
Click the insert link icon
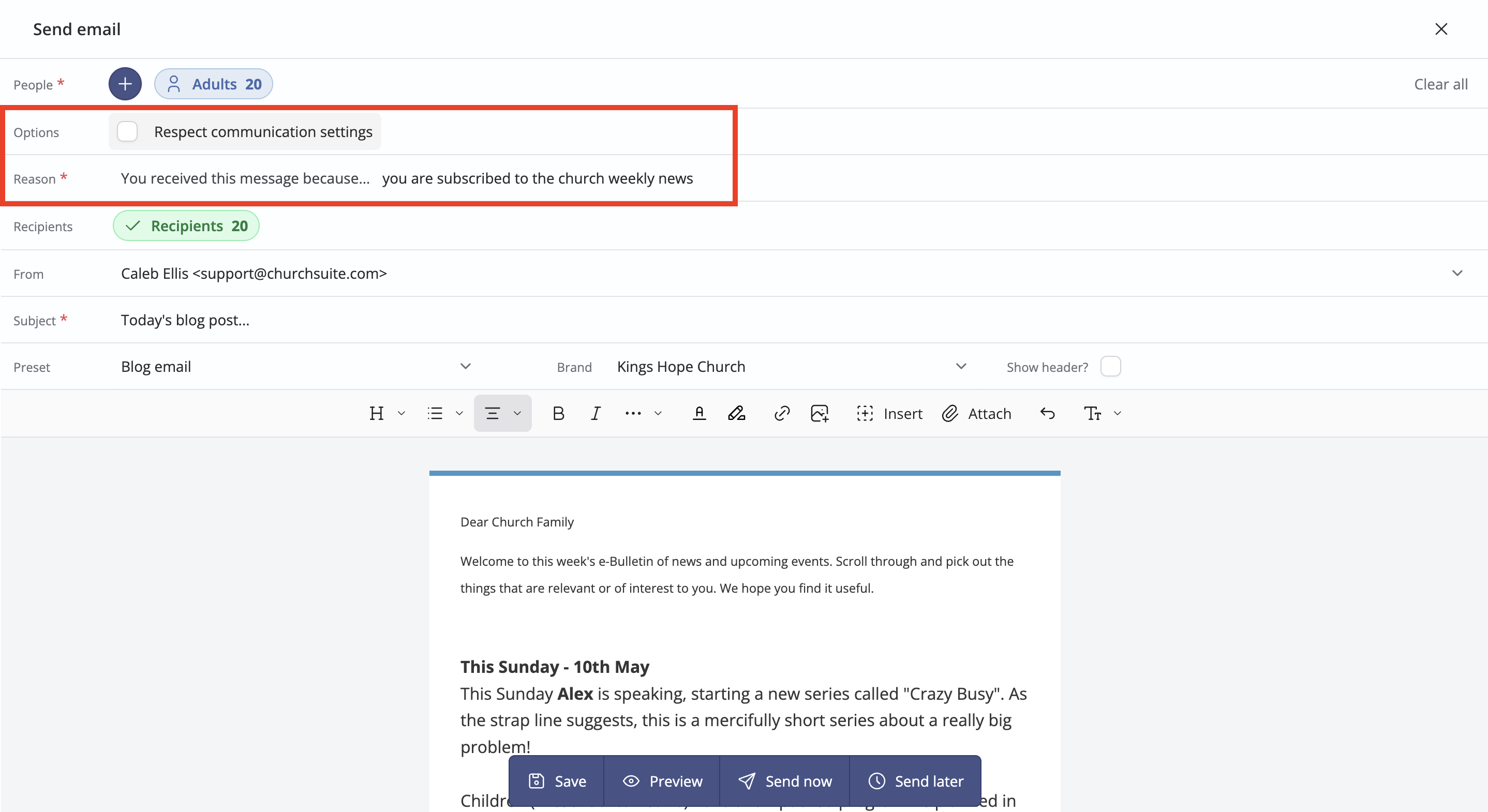(782, 414)
